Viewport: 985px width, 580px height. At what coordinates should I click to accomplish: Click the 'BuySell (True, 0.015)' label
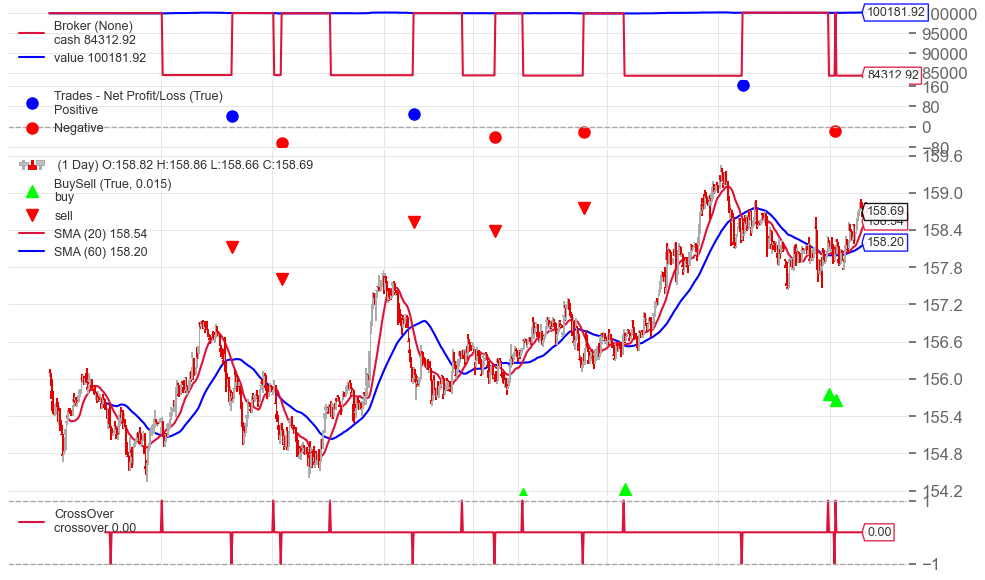point(112,183)
